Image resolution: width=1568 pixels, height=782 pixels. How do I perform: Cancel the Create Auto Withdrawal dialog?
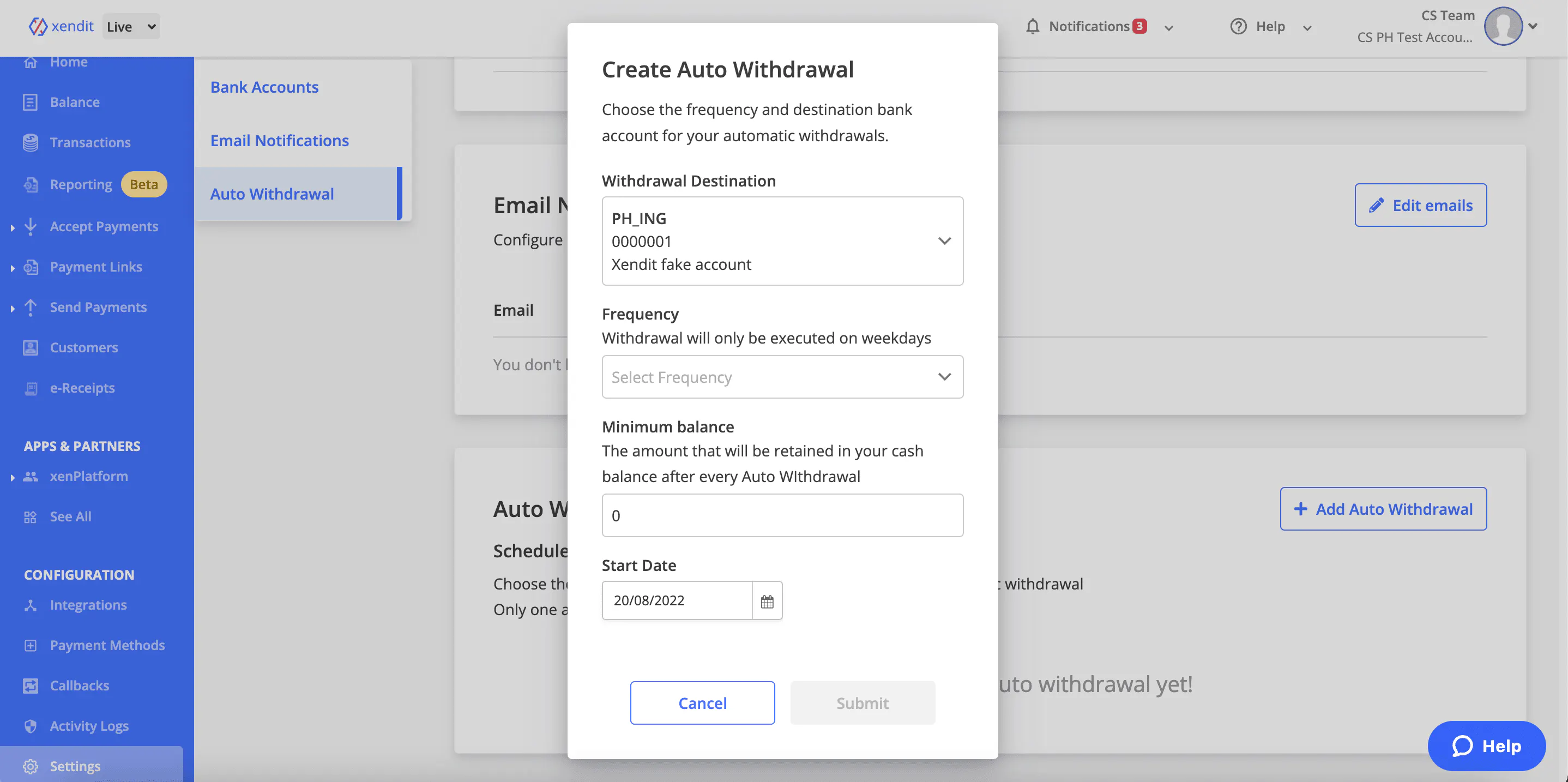click(702, 703)
